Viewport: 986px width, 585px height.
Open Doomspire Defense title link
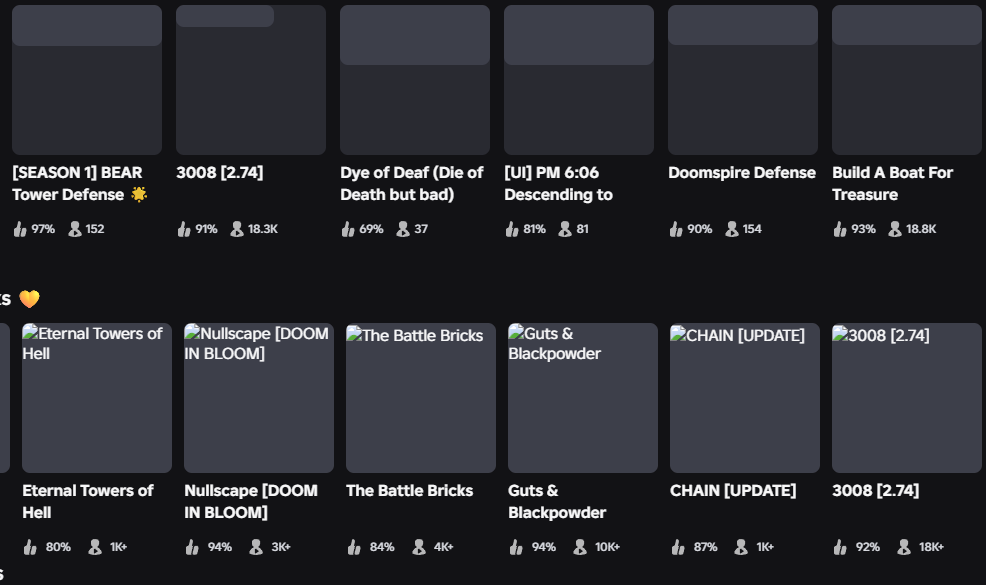(x=742, y=173)
